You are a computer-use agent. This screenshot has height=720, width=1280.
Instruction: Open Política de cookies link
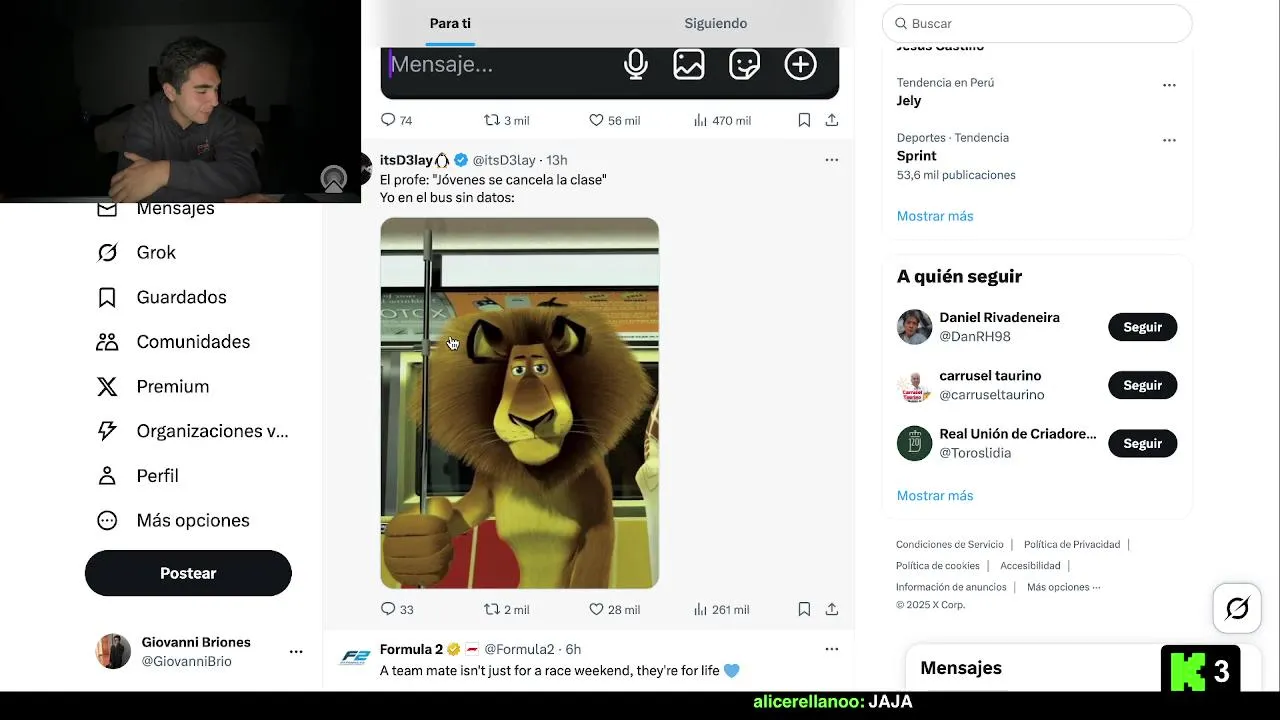(x=938, y=566)
